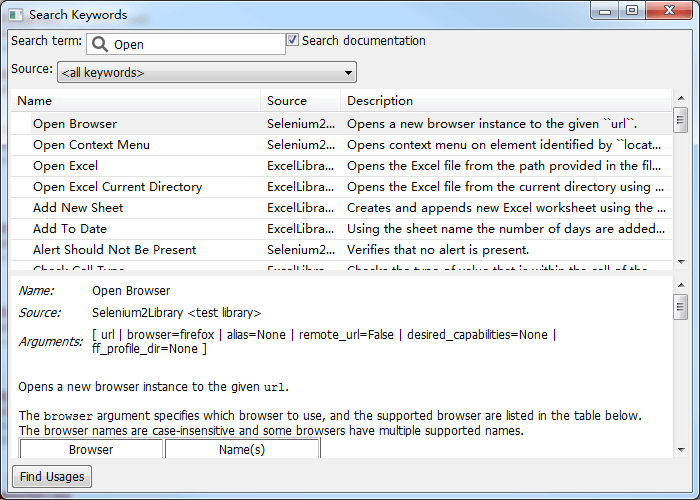This screenshot has height=500, width=700.
Task: Toggle the Search documentation checkbox
Action: 292,40
